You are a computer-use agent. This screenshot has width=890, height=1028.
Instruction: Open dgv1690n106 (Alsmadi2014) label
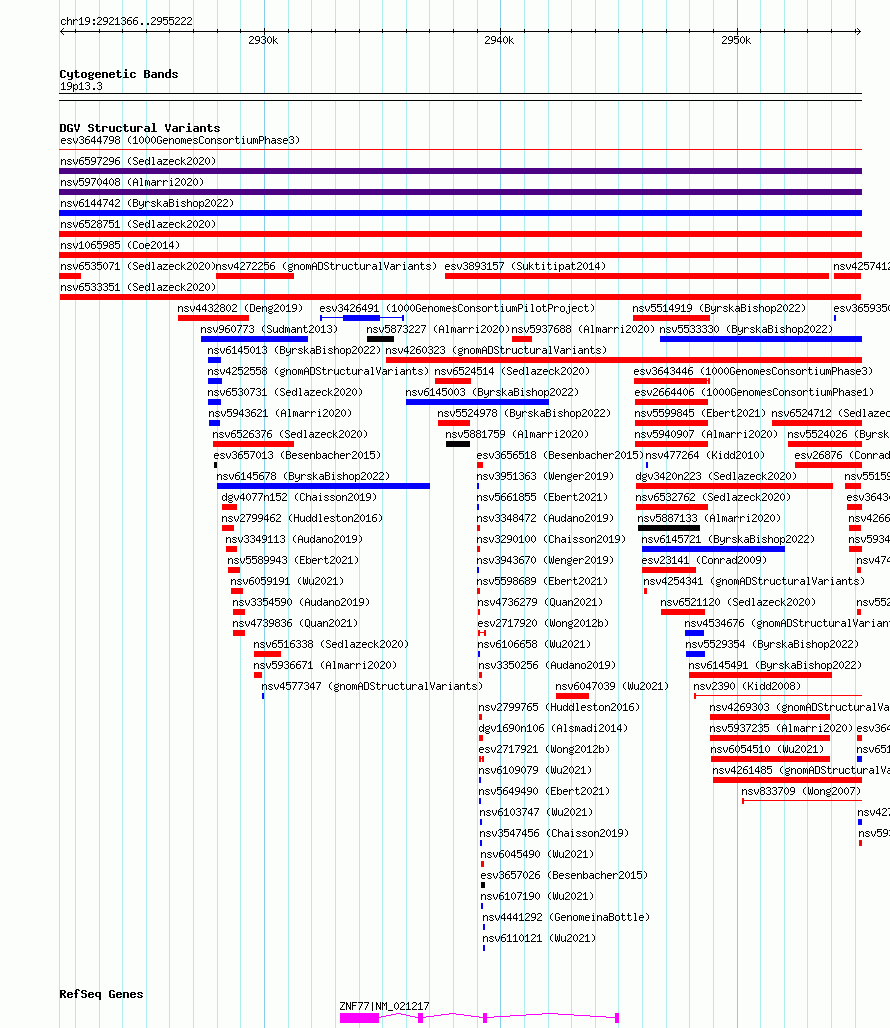pos(553,728)
